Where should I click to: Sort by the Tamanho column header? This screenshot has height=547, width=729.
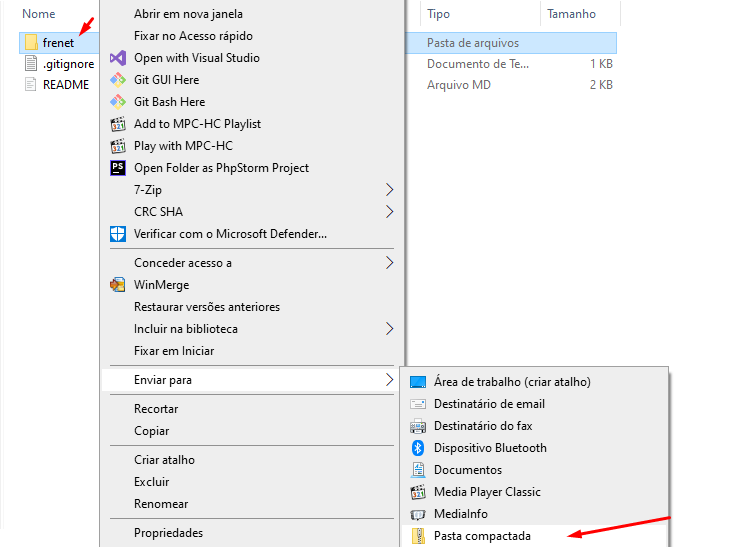(x=571, y=14)
